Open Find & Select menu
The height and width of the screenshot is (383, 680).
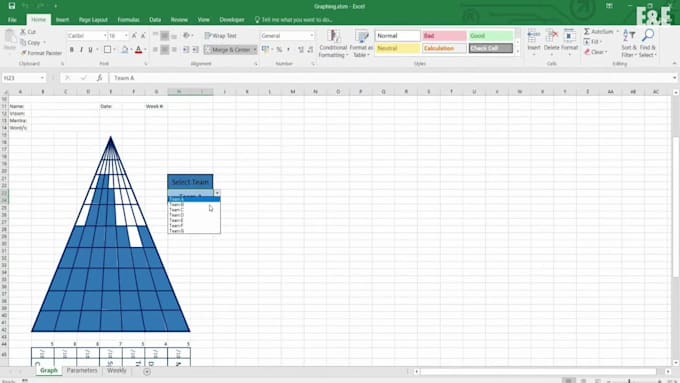tap(648, 43)
